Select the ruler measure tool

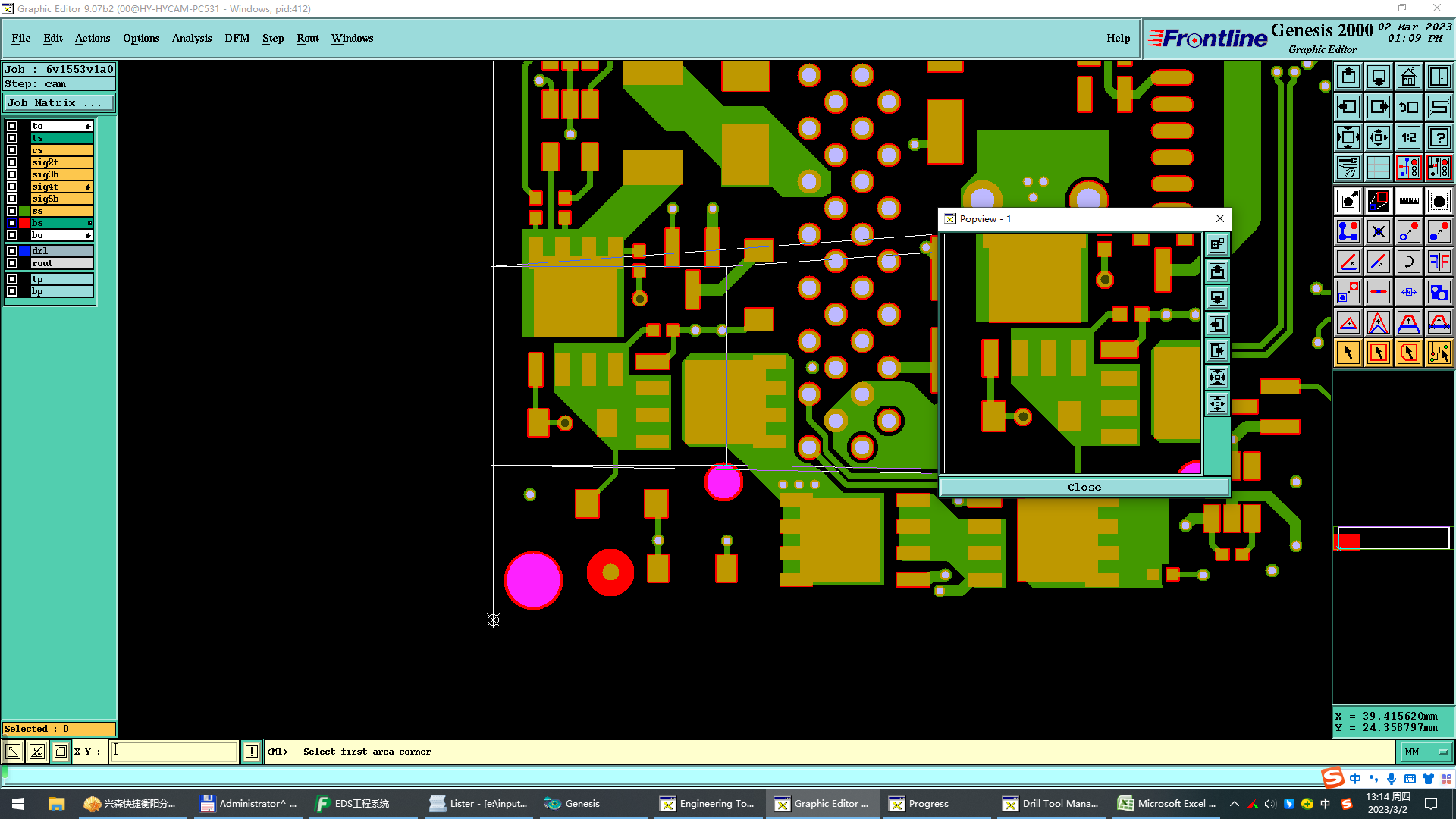coord(1408,201)
